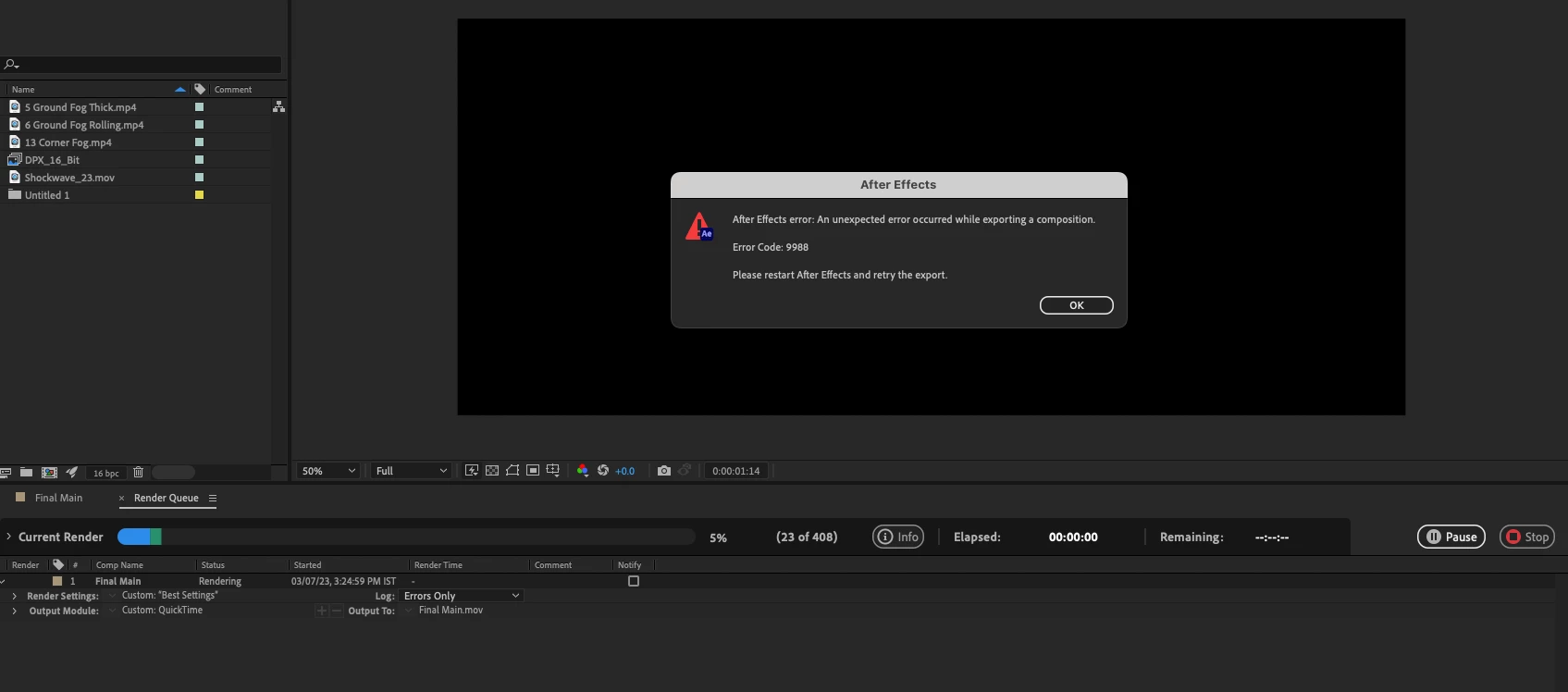Image resolution: width=1568 pixels, height=692 pixels.
Task: Toggle region of interest
Action: tap(533, 470)
